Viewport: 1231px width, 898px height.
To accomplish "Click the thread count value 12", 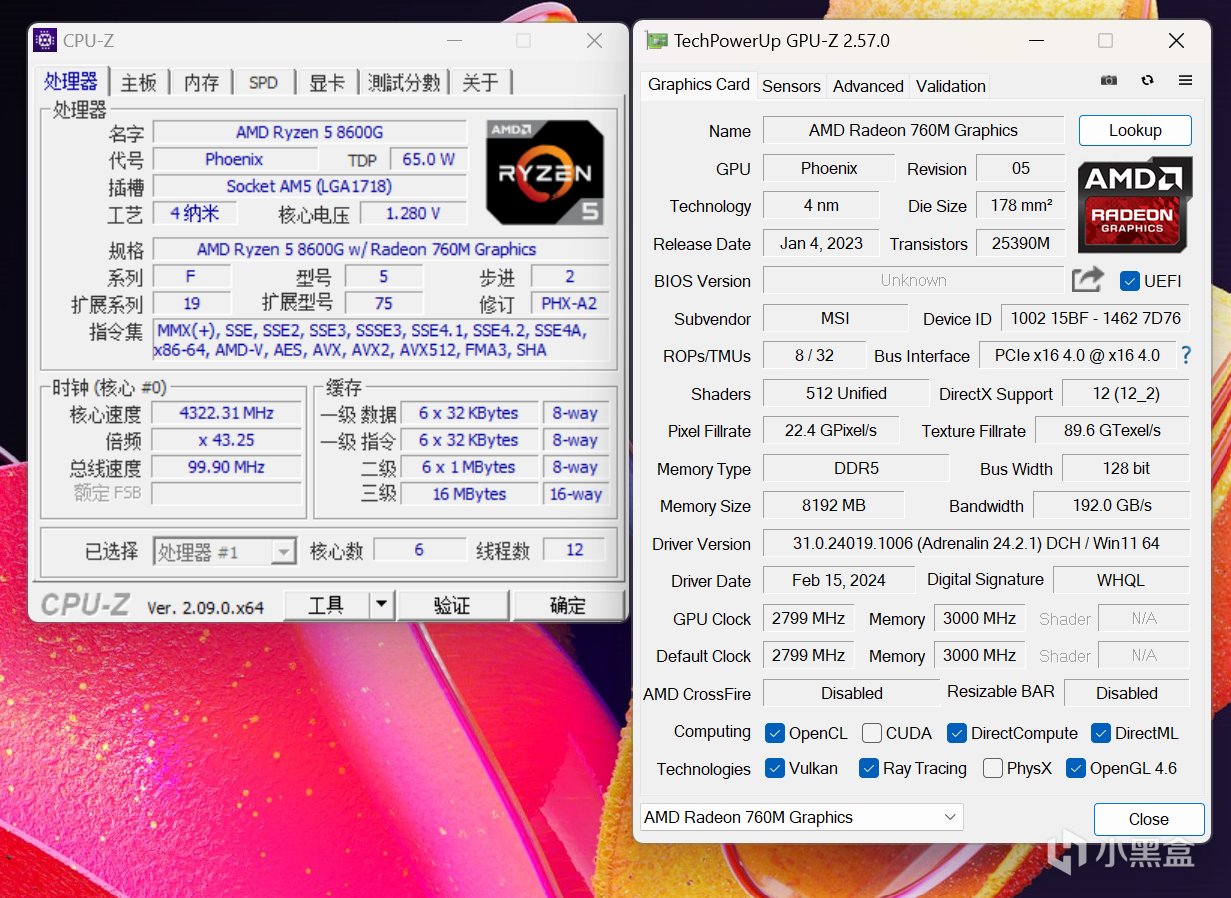I will pos(574,549).
